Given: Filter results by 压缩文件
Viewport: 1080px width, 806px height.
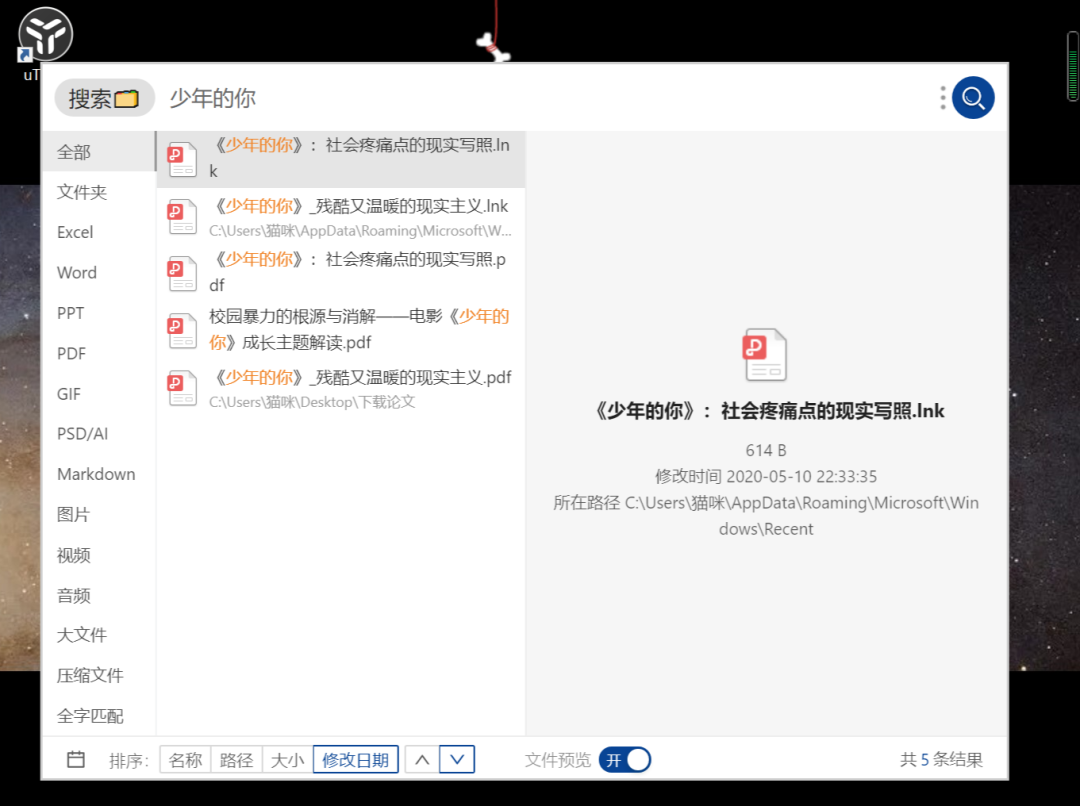Looking at the screenshot, I should (98, 676).
